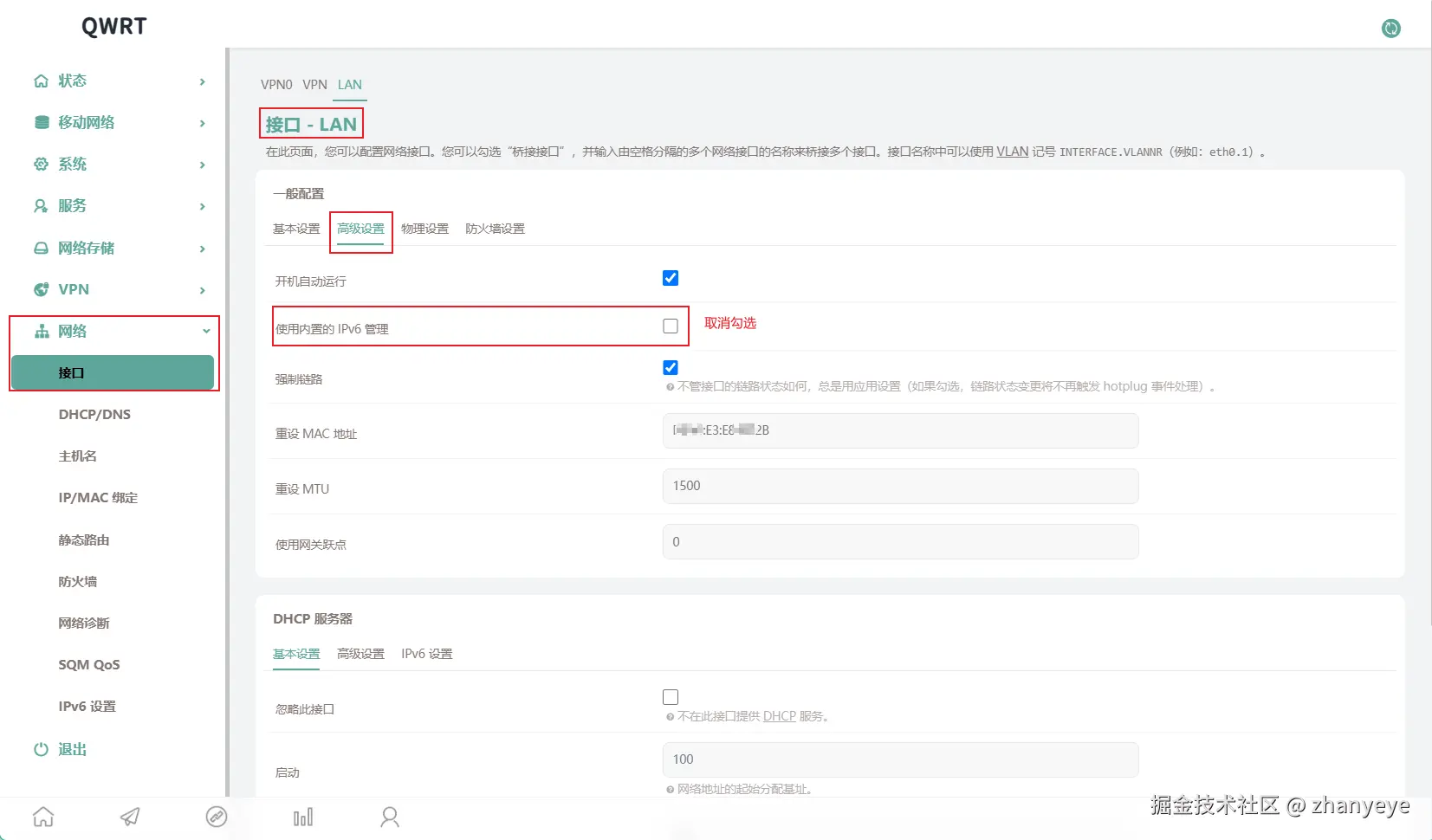Expand the 服务 menu chevron
The image size is (1432, 840).
point(203,206)
